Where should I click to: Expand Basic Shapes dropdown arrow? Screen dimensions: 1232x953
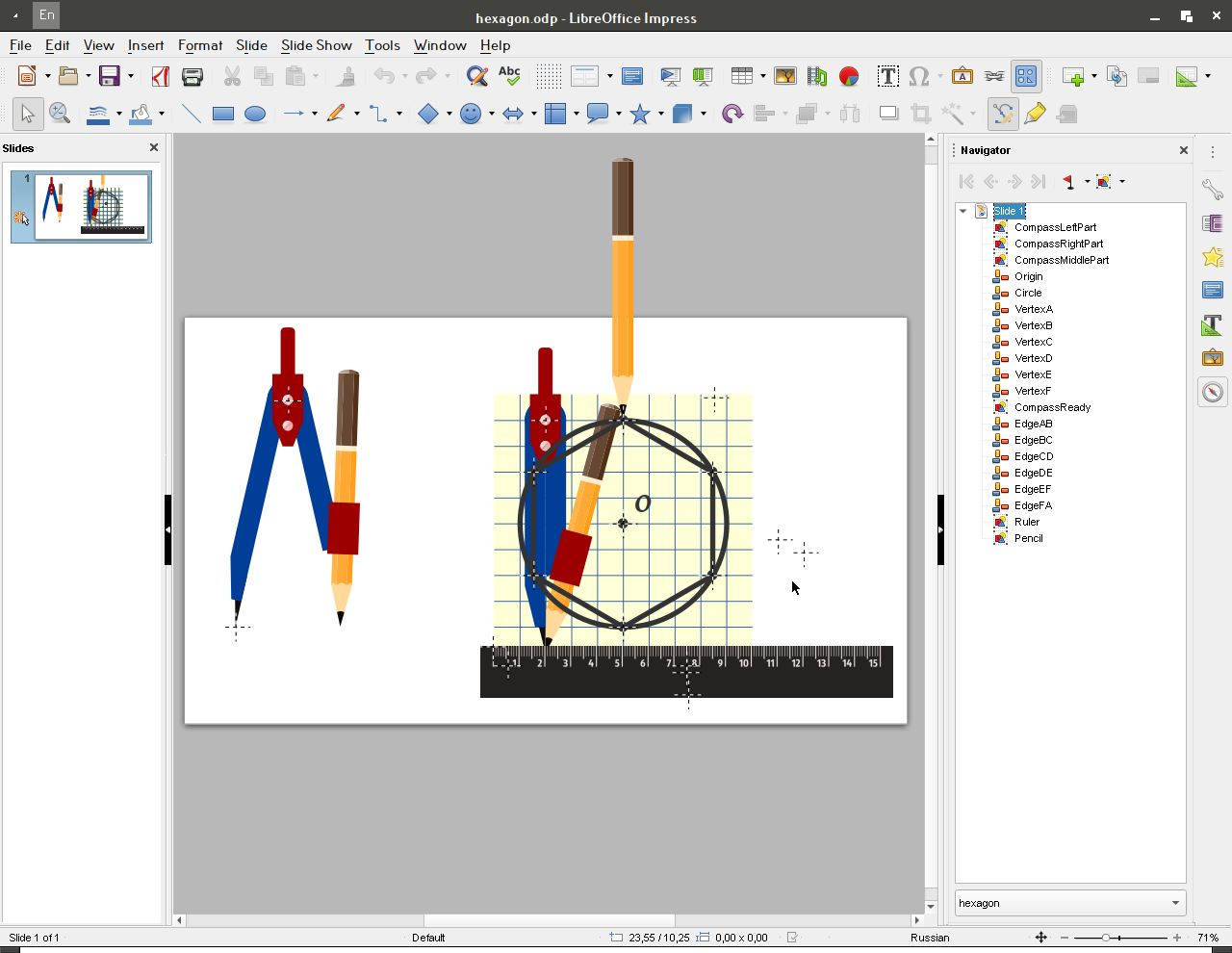tap(449, 114)
